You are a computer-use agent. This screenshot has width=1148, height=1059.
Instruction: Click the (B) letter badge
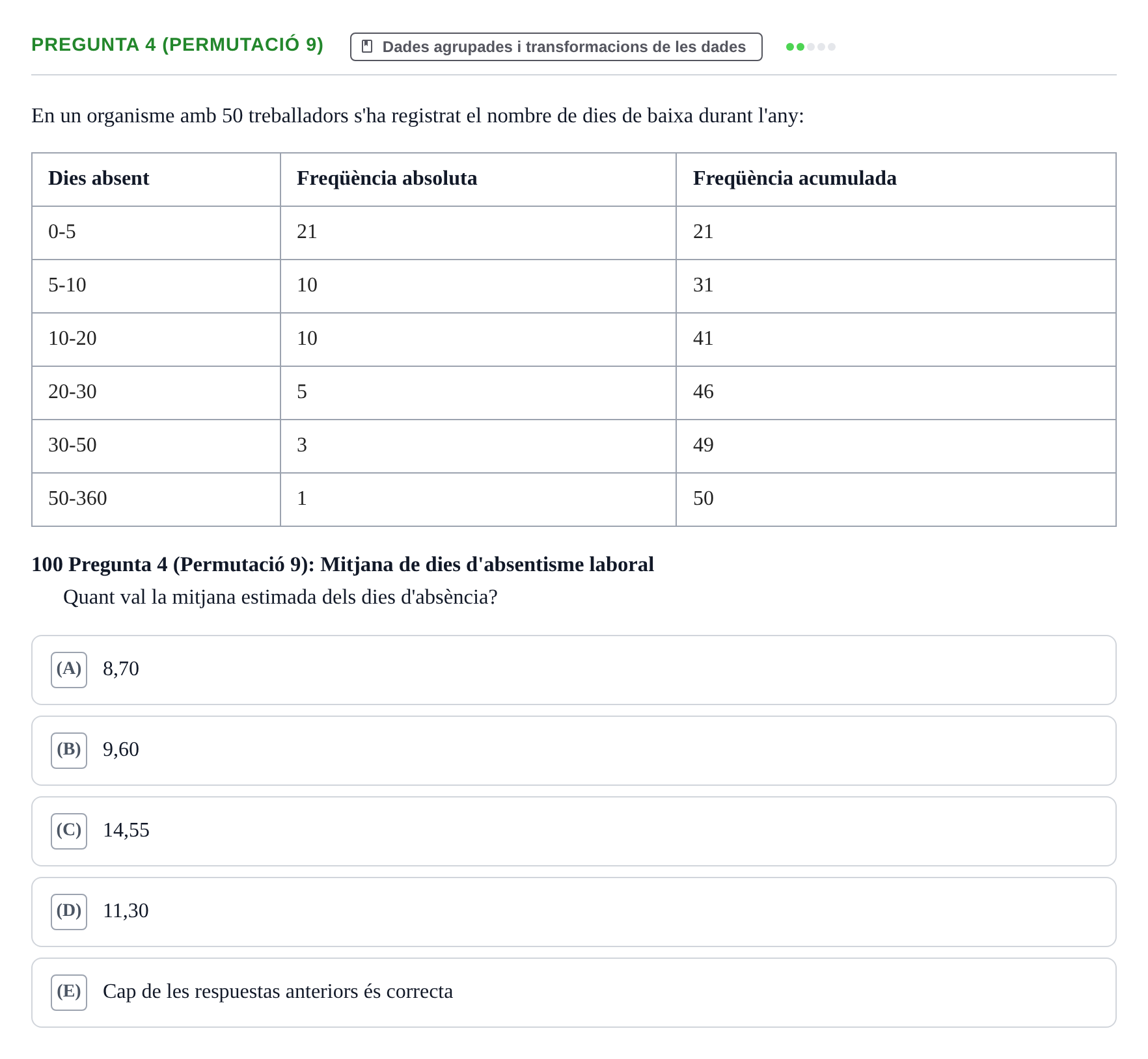69,751
